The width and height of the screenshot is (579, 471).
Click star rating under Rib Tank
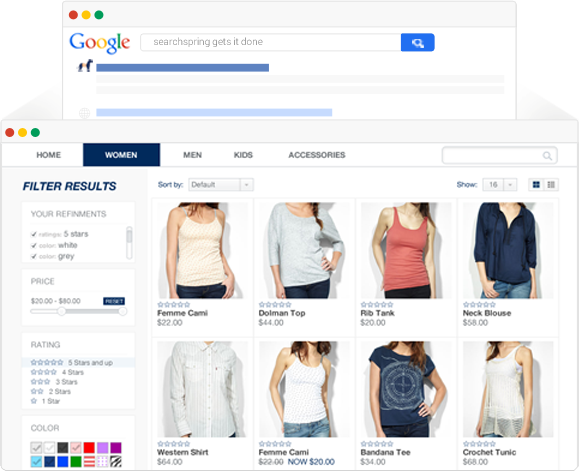(377, 305)
